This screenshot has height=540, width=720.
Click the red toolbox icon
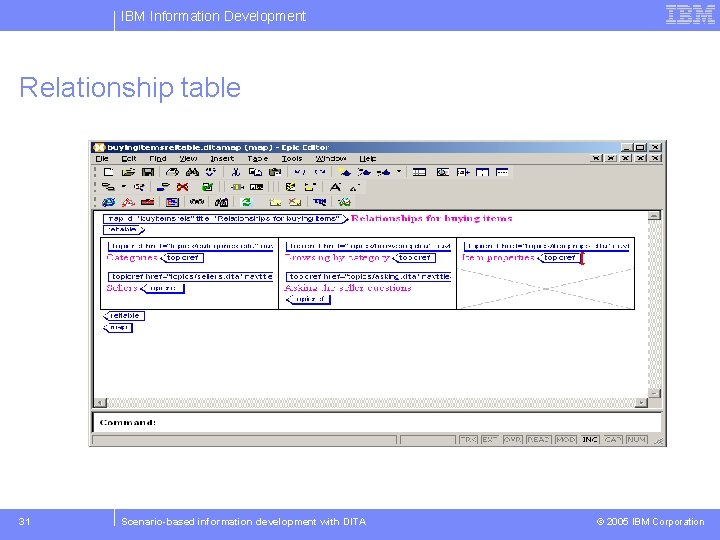click(147, 202)
